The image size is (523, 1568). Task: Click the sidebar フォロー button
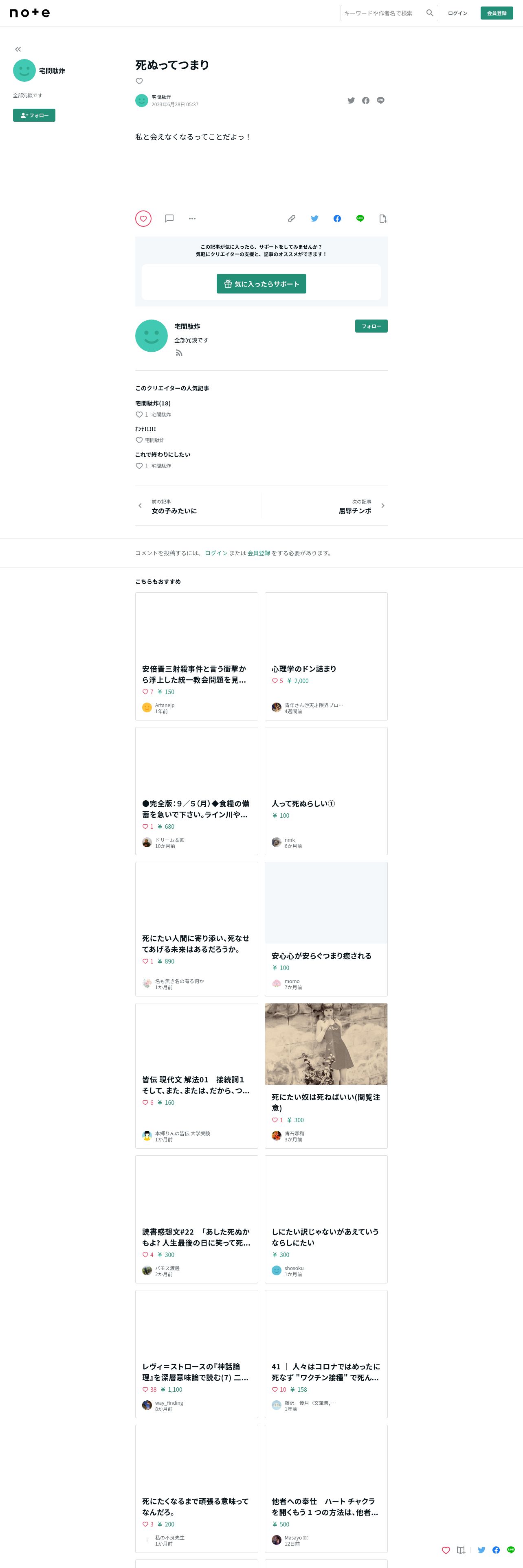pos(34,115)
